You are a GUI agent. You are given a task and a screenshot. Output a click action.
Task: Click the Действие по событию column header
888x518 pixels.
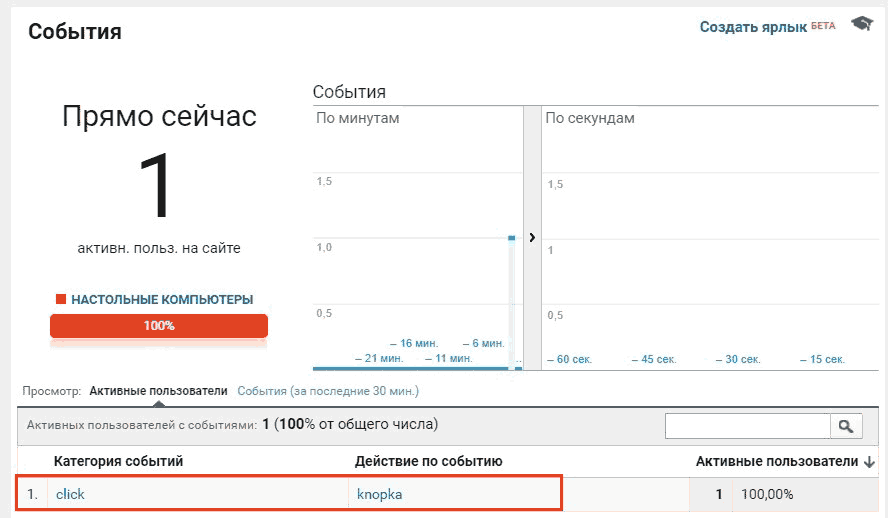click(429, 461)
